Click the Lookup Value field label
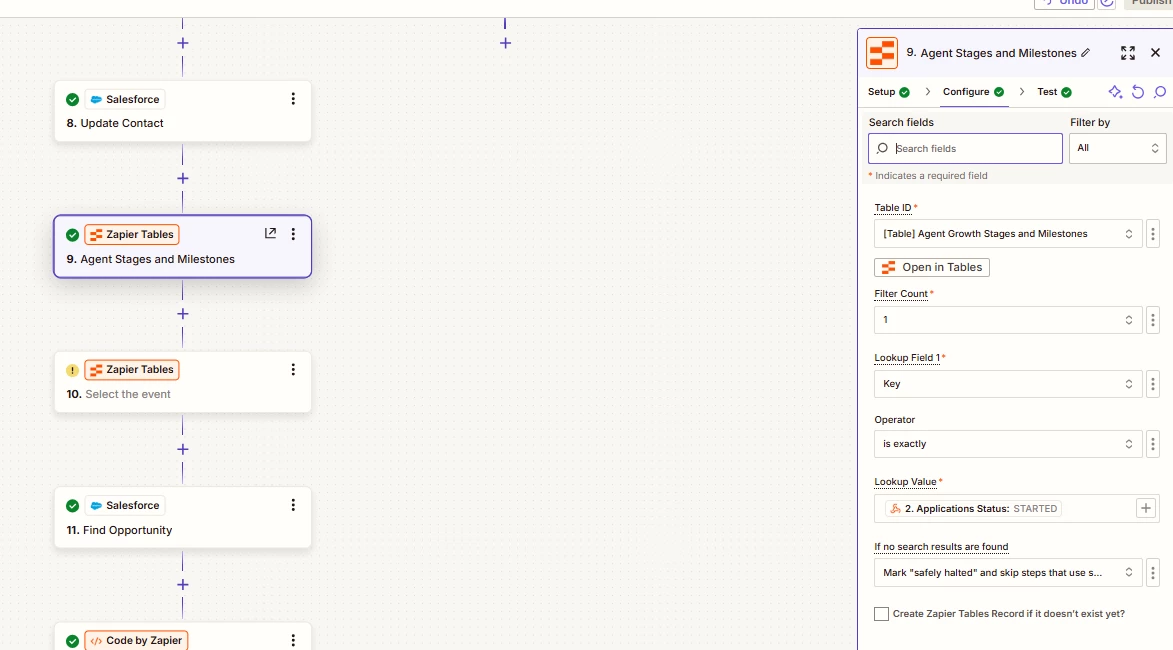Screen dimensions: 1173x650 coord(905,482)
